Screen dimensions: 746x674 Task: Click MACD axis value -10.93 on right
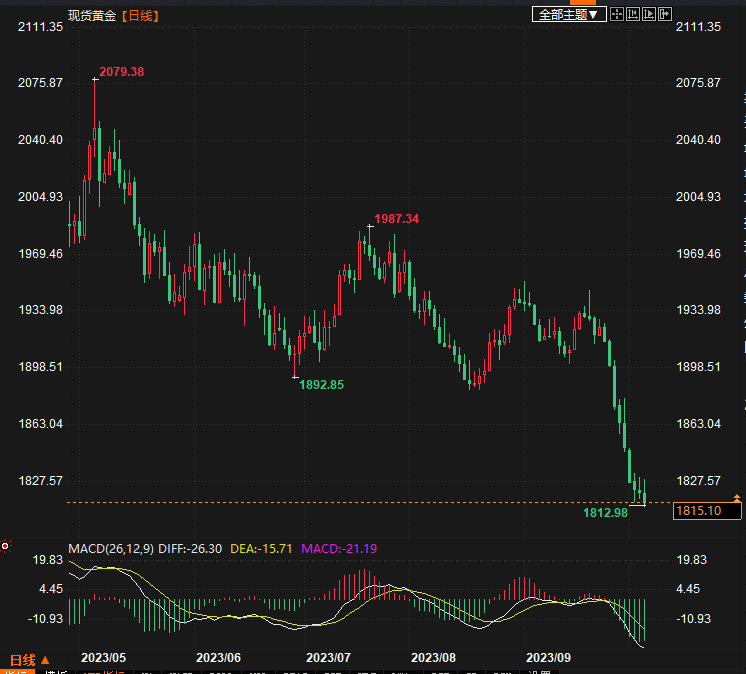[x=694, y=619]
